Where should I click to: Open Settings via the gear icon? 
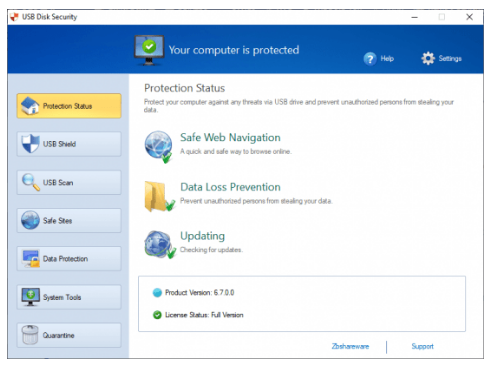click(428, 58)
